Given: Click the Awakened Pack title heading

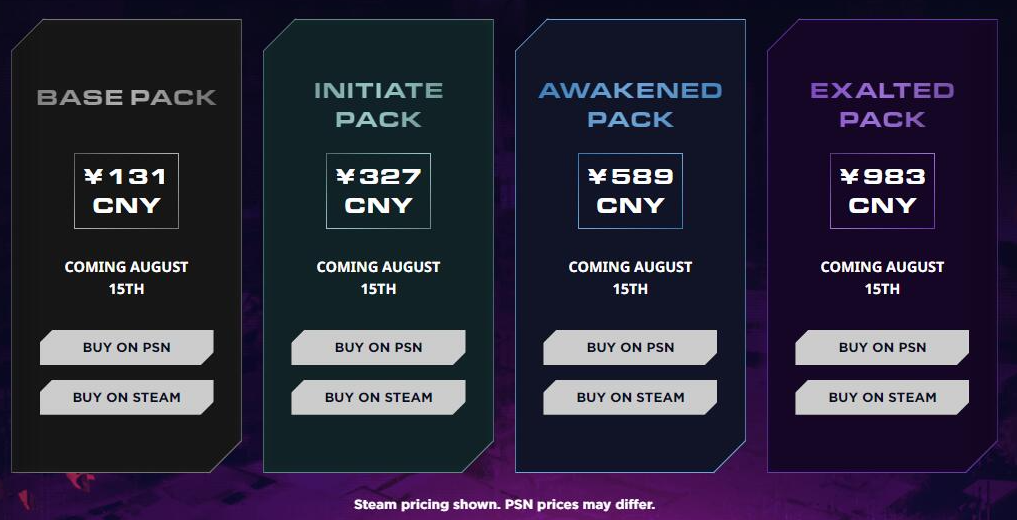Looking at the screenshot, I should pyautogui.click(x=630, y=105).
